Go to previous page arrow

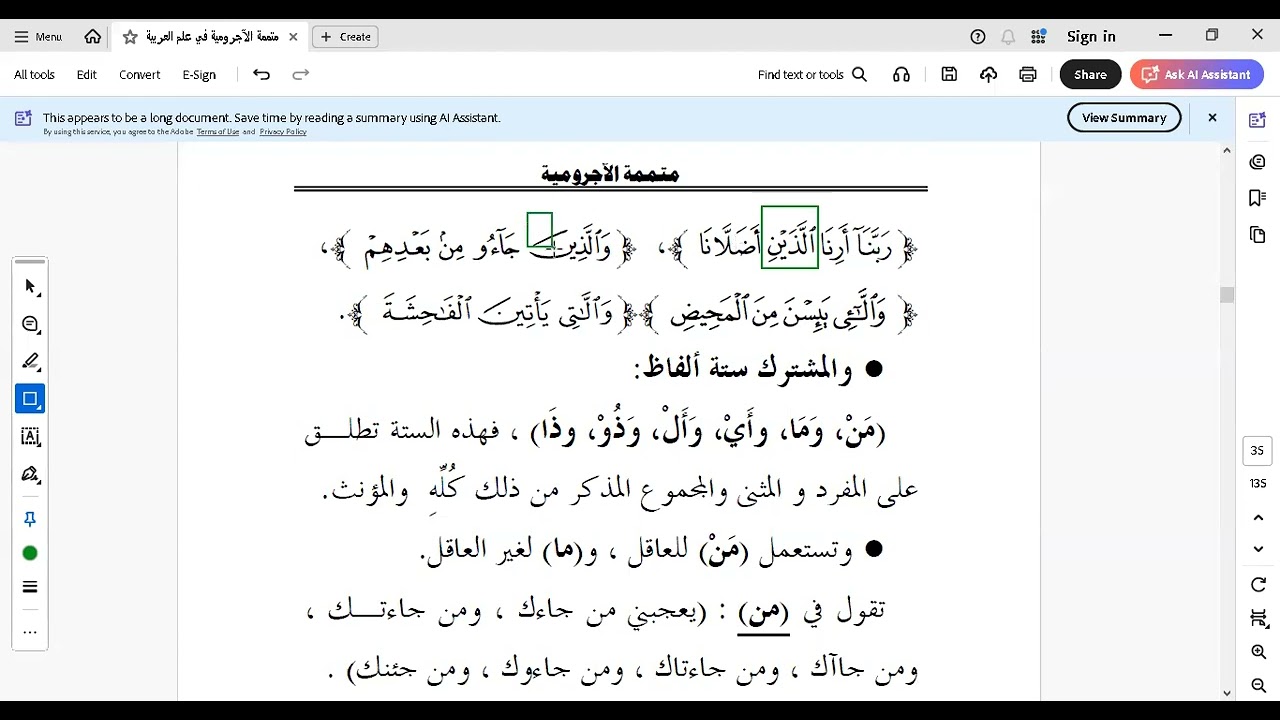point(1258,517)
